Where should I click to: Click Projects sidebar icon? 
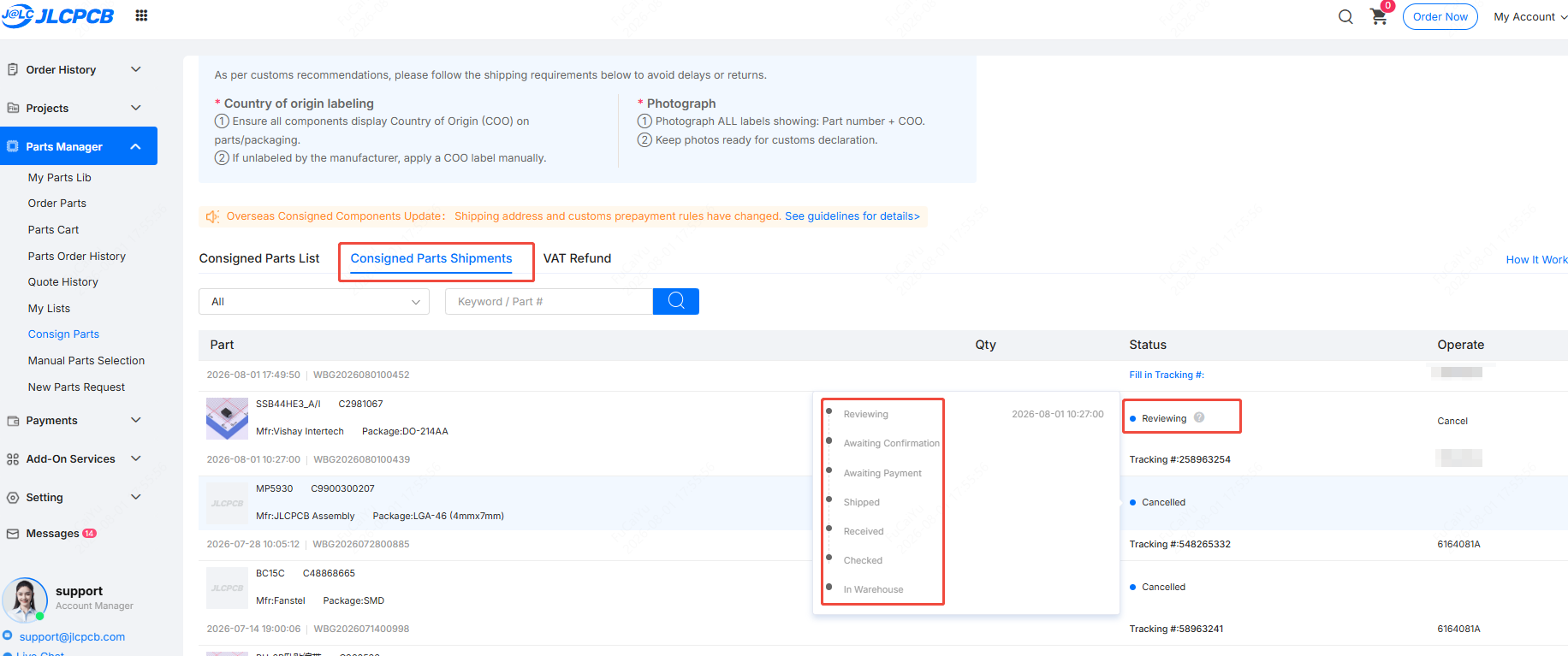point(13,108)
